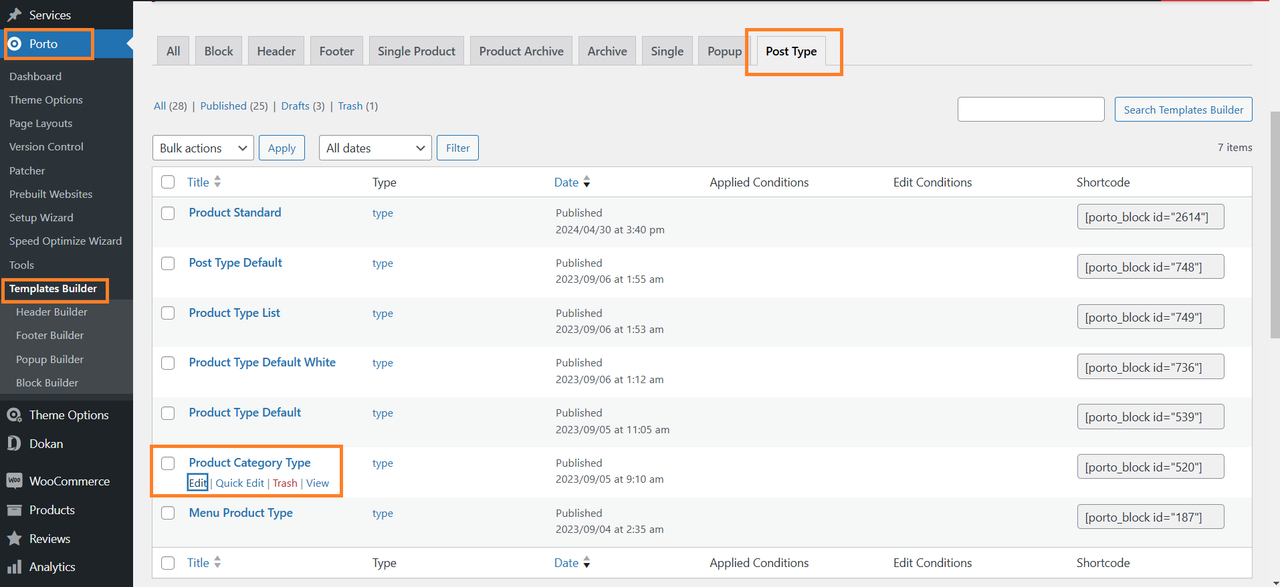Click sort arrows beside bottom Title header
Viewport: 1280px width, 587px height.
coord(218,563)
